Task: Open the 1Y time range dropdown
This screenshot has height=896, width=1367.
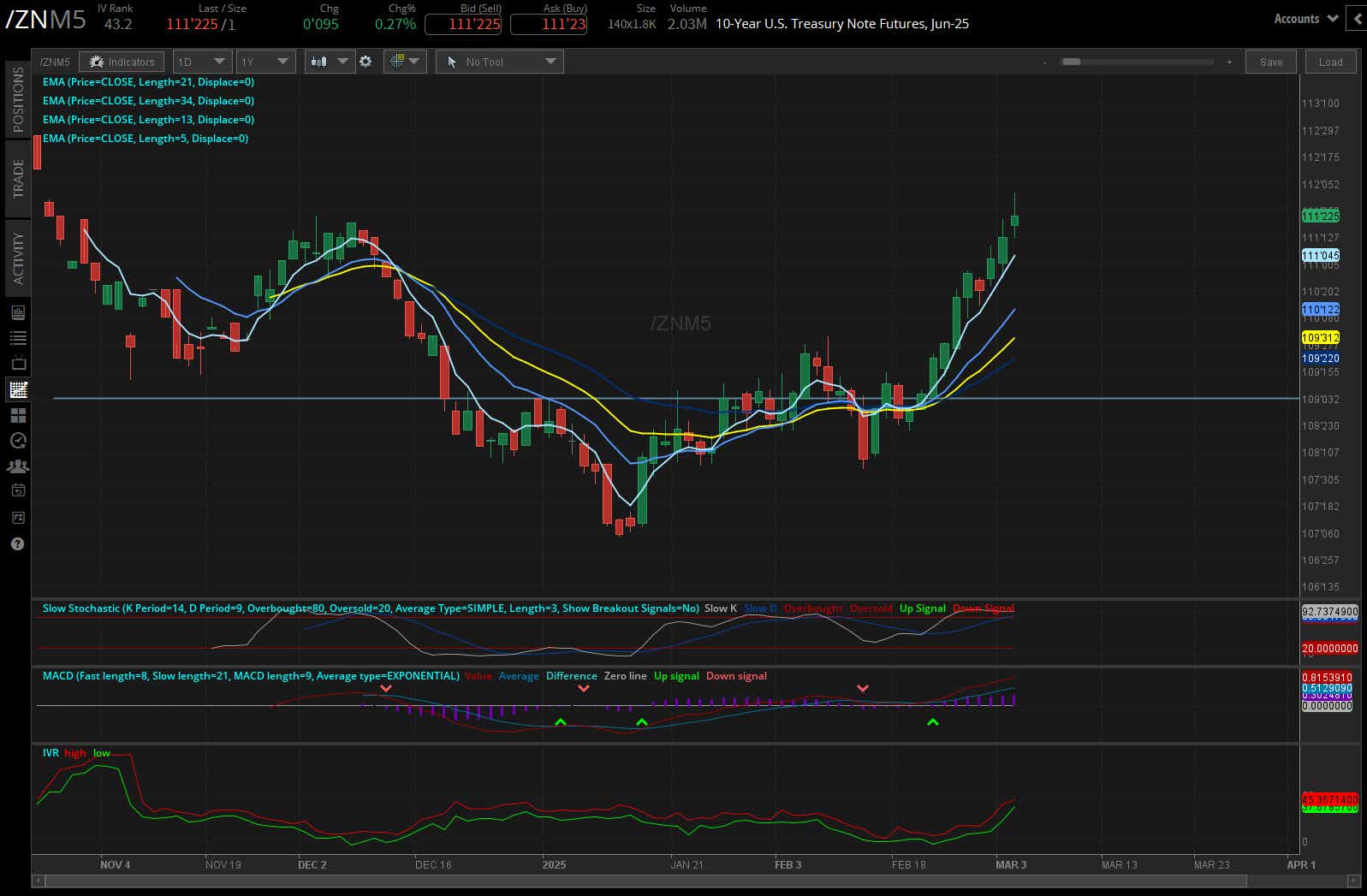Action: tap(265, 62)
